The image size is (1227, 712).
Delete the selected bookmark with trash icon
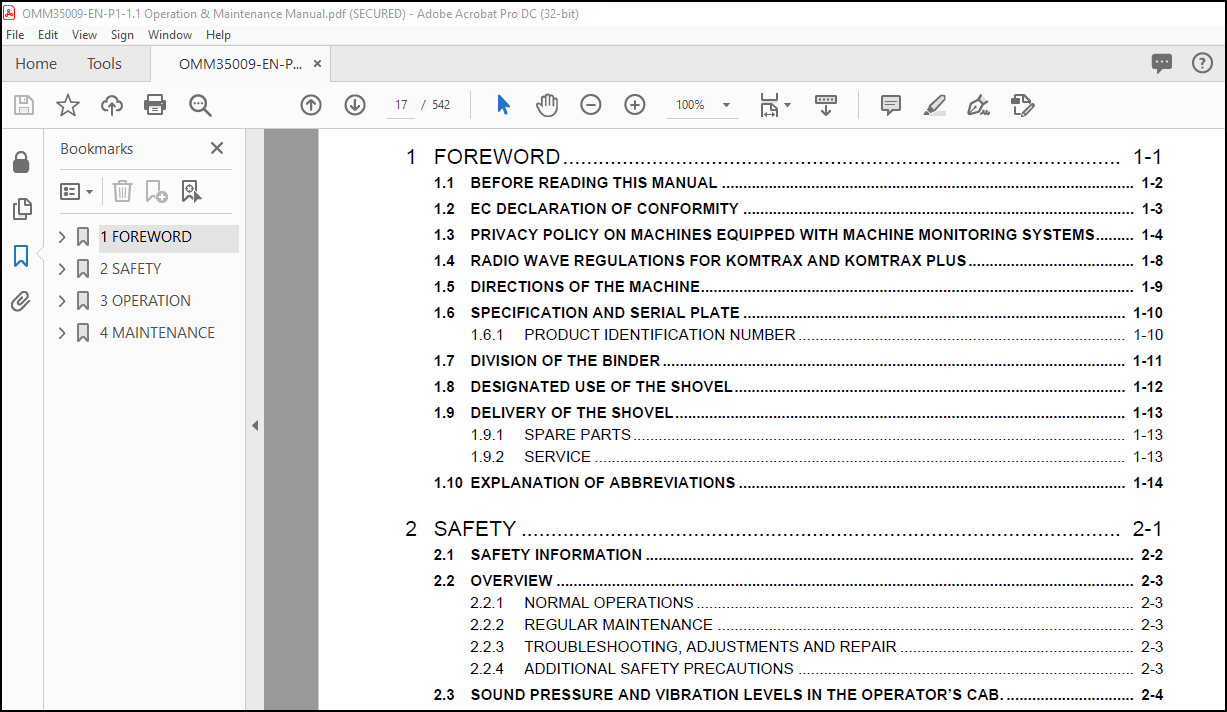coord(122,191)
